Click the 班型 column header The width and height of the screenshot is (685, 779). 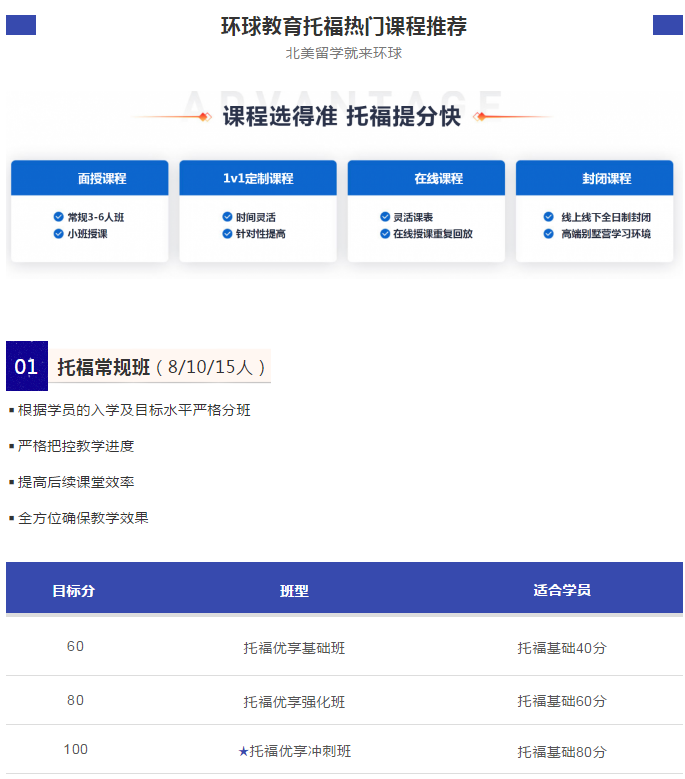click(294, 591)
